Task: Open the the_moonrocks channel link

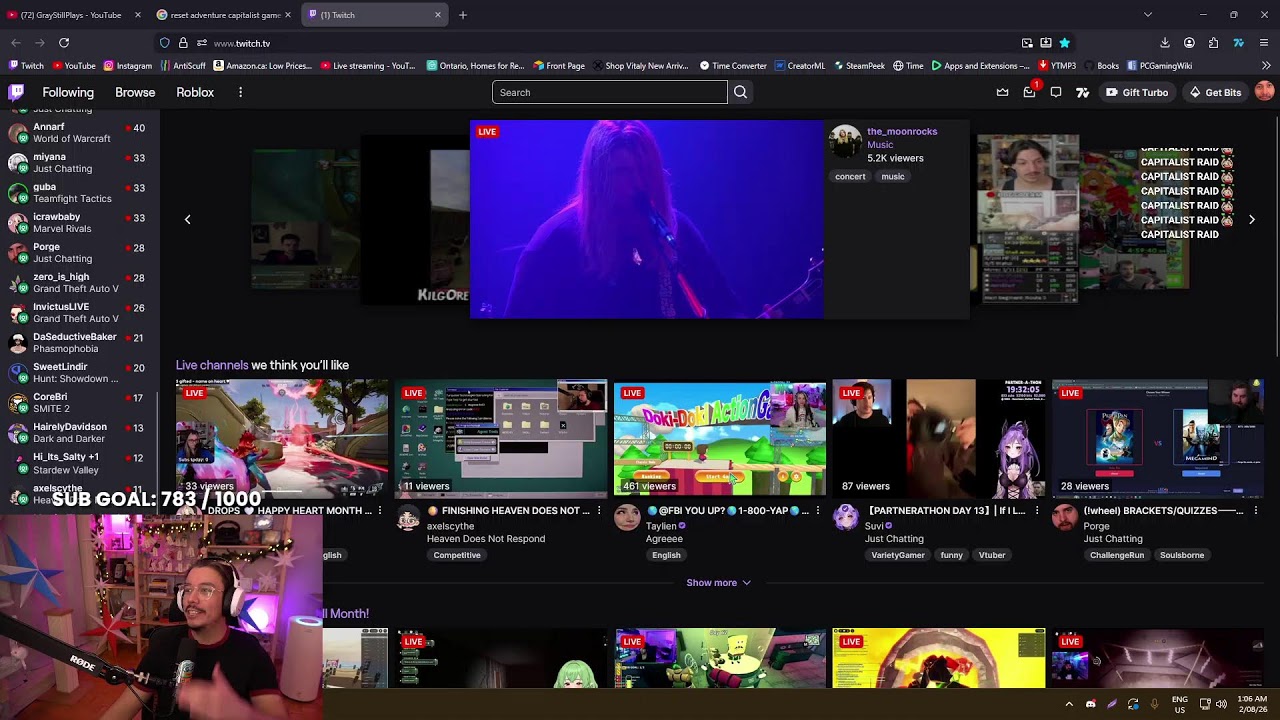Action: 902,131
